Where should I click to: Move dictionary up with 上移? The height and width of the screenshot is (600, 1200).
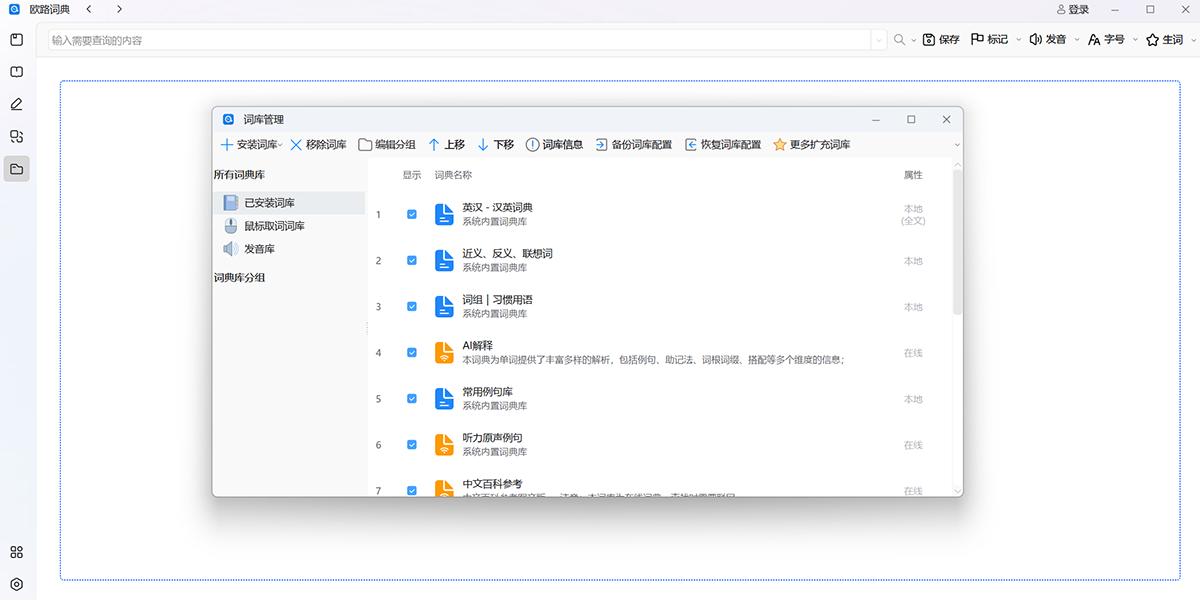coord(446,145)
